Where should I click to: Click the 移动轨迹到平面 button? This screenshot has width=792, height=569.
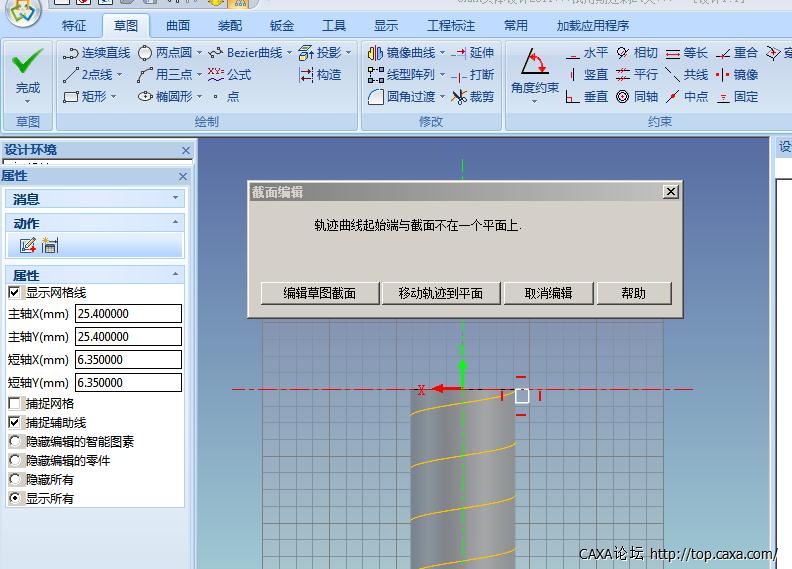coord(440,293)
